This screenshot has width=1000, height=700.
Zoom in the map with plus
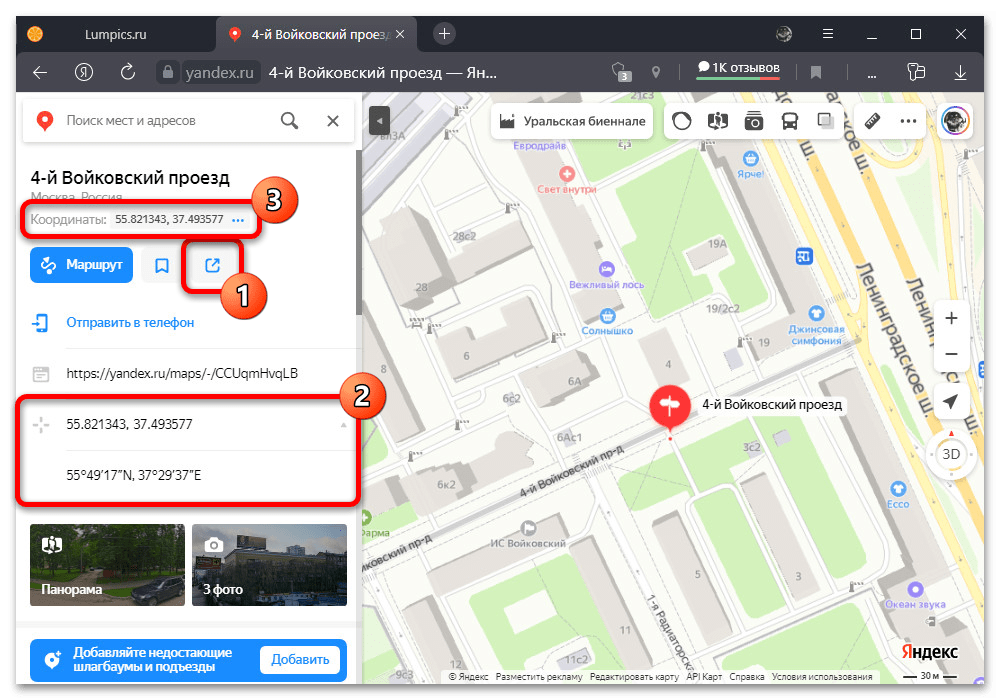coord(951,318)
